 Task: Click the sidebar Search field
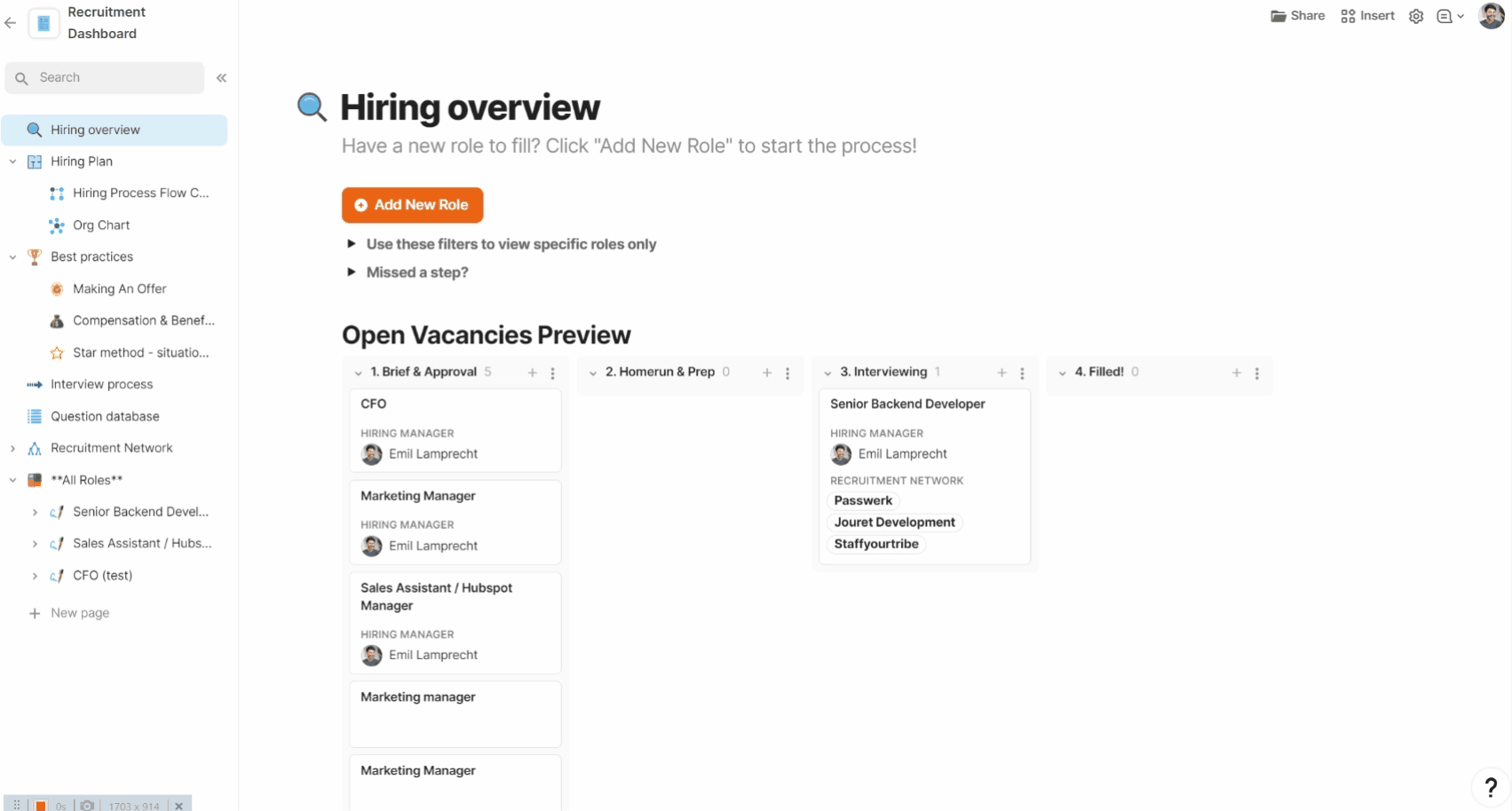(x=105, y=78)
